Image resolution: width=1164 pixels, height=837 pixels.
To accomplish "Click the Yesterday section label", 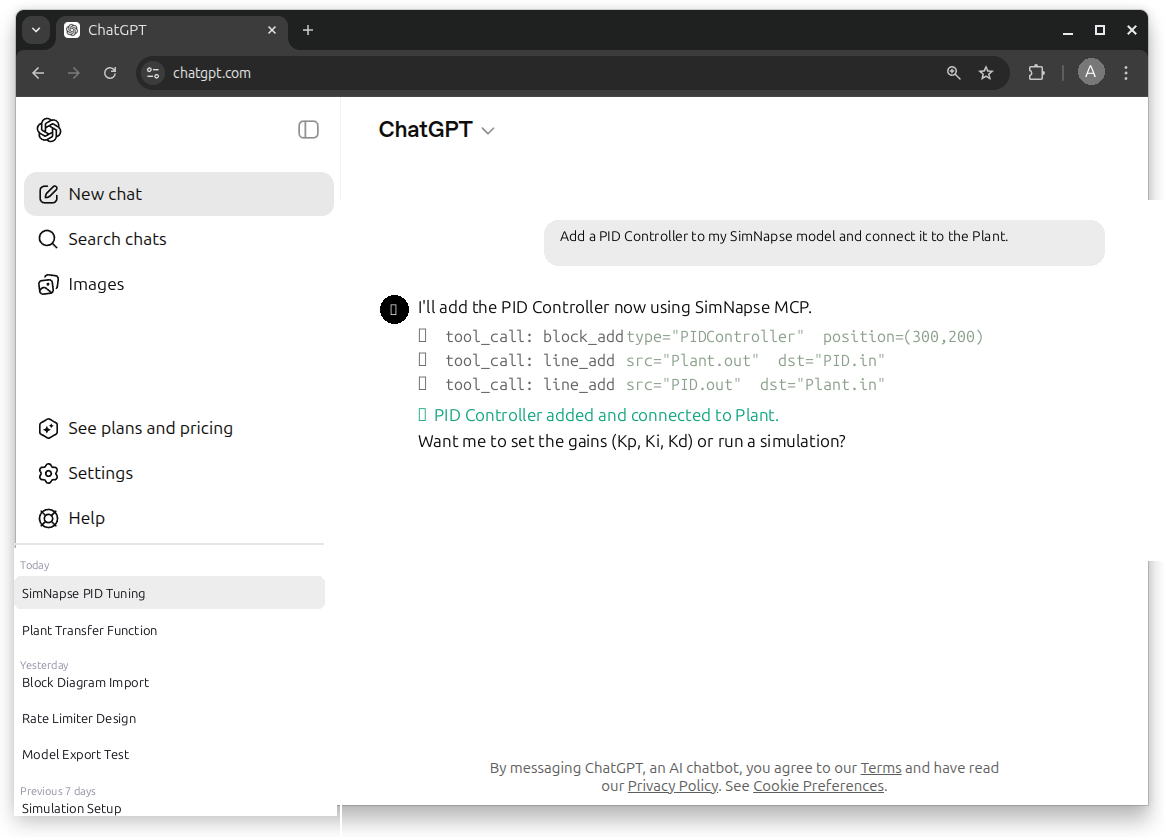I will (44, 665).
